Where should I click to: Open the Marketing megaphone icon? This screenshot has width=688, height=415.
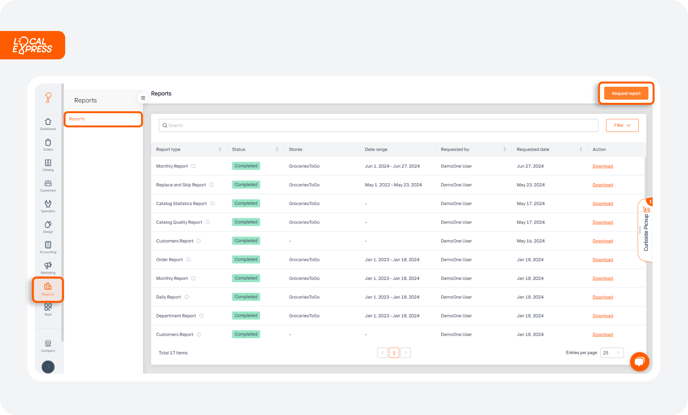(48, 268)
